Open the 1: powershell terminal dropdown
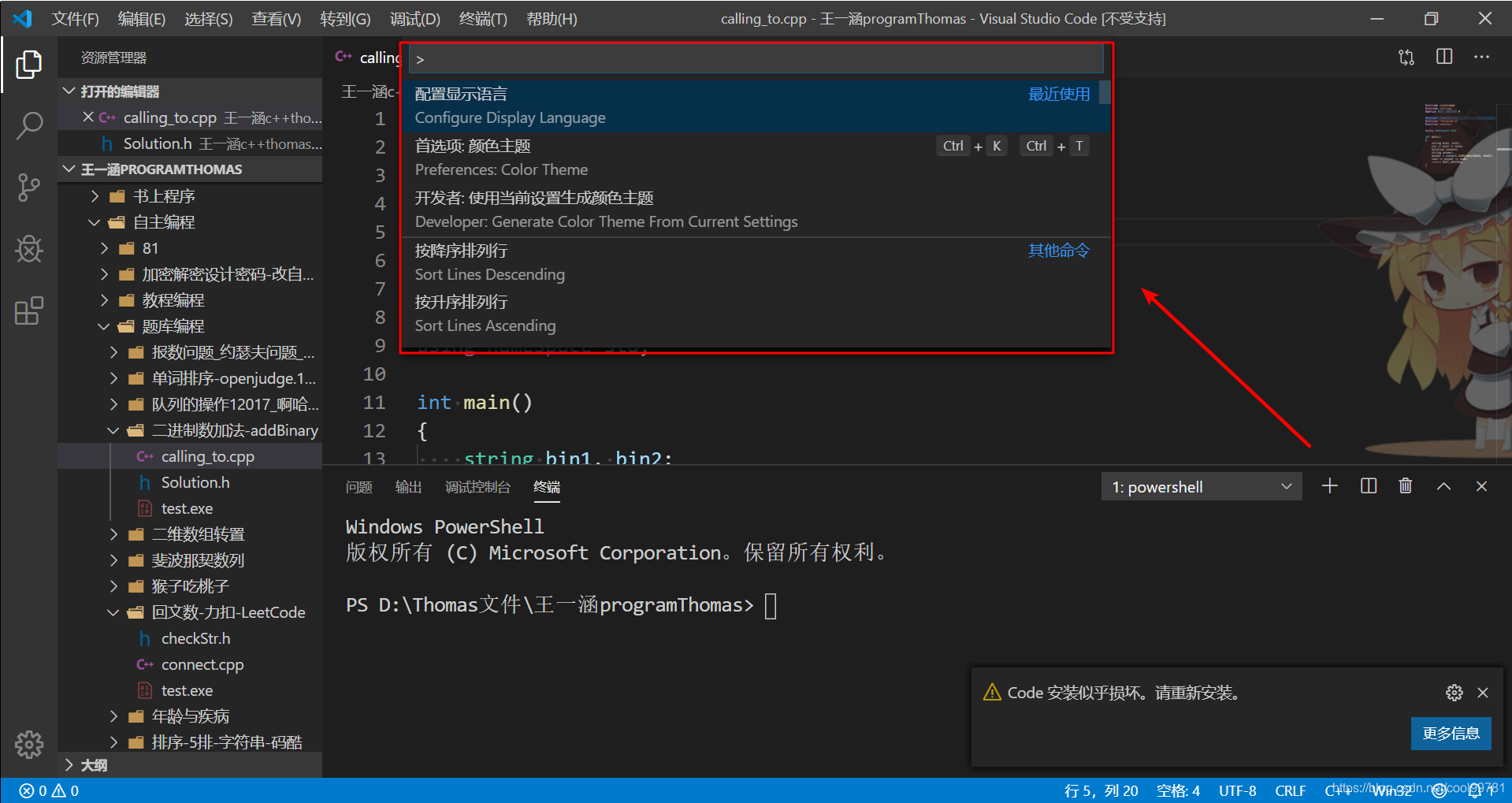1512x803 pixels. (x=1201, y=487)
